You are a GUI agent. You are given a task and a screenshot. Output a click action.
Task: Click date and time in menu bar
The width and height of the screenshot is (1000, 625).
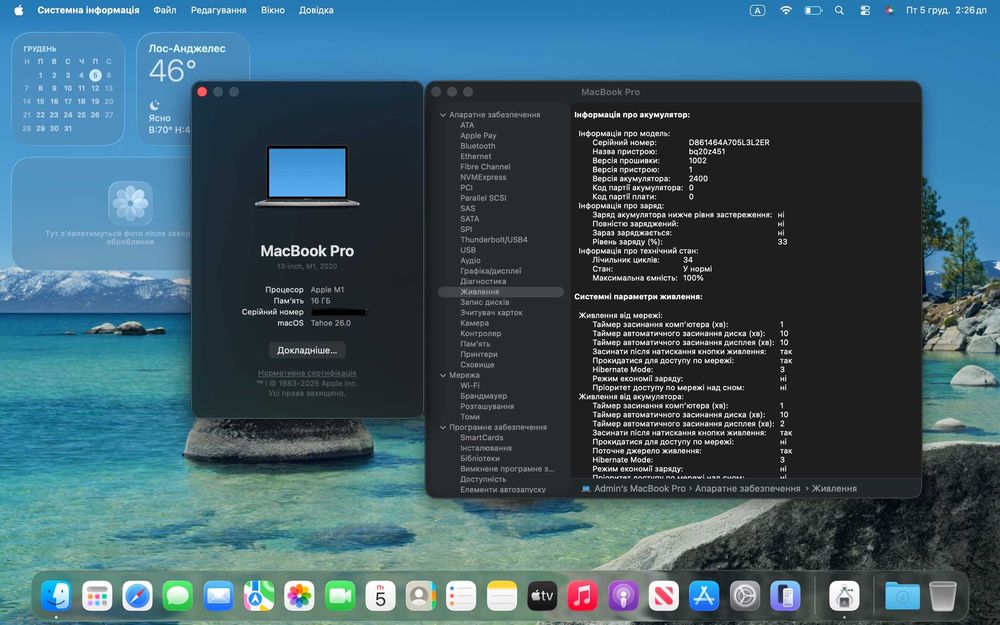click(946, 10)
